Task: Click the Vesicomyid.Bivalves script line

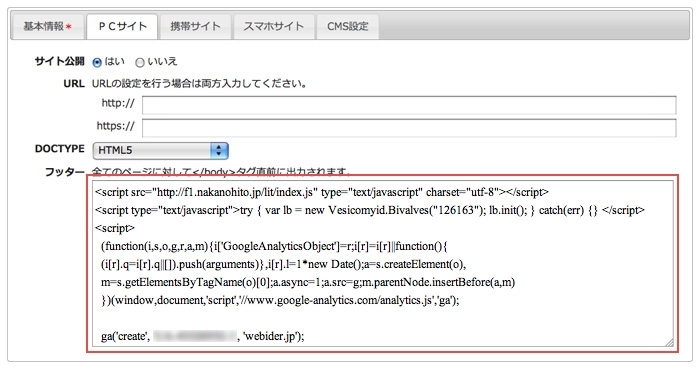Action: [370, 210]
